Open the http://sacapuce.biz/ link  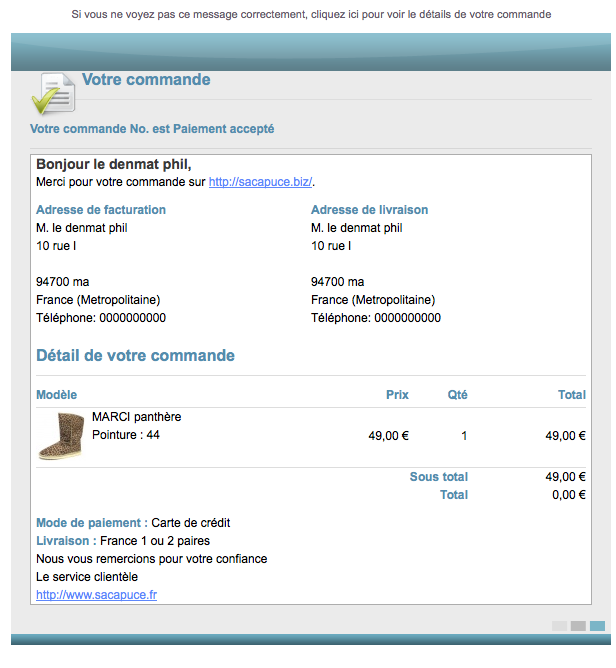[x=260, y=182]
